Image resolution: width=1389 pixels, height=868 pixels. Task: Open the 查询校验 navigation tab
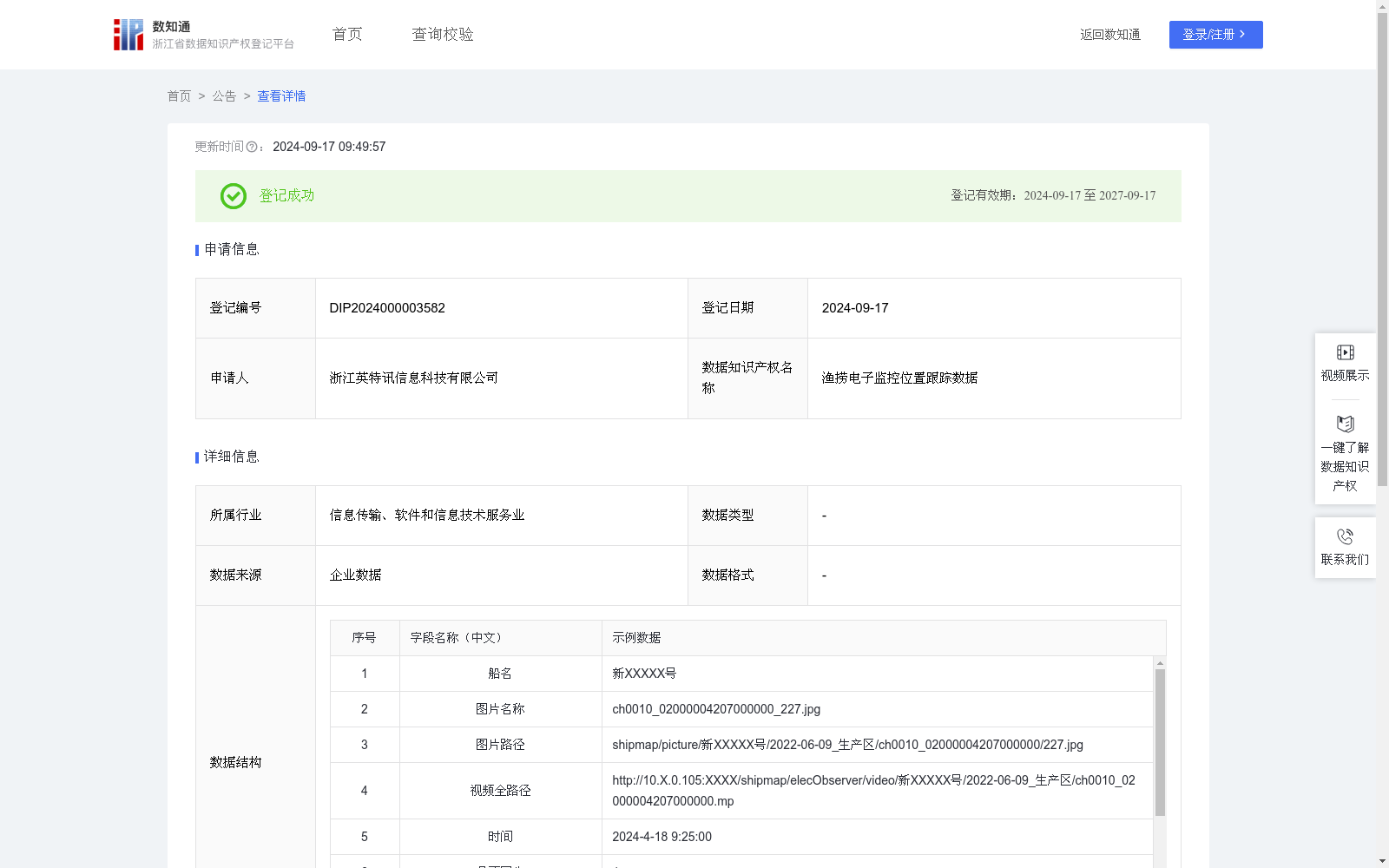[x=443, y=34]
